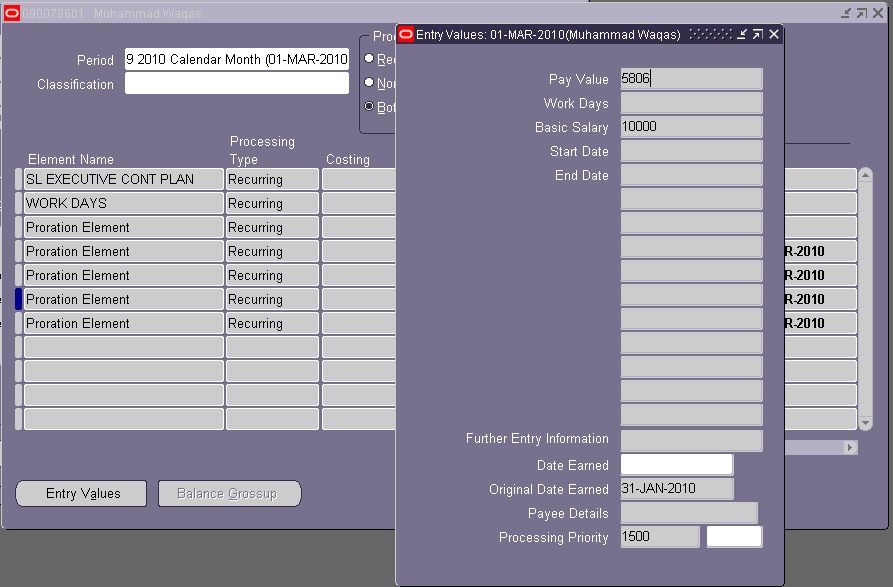Click the empty Classification field

coord(236,84)
